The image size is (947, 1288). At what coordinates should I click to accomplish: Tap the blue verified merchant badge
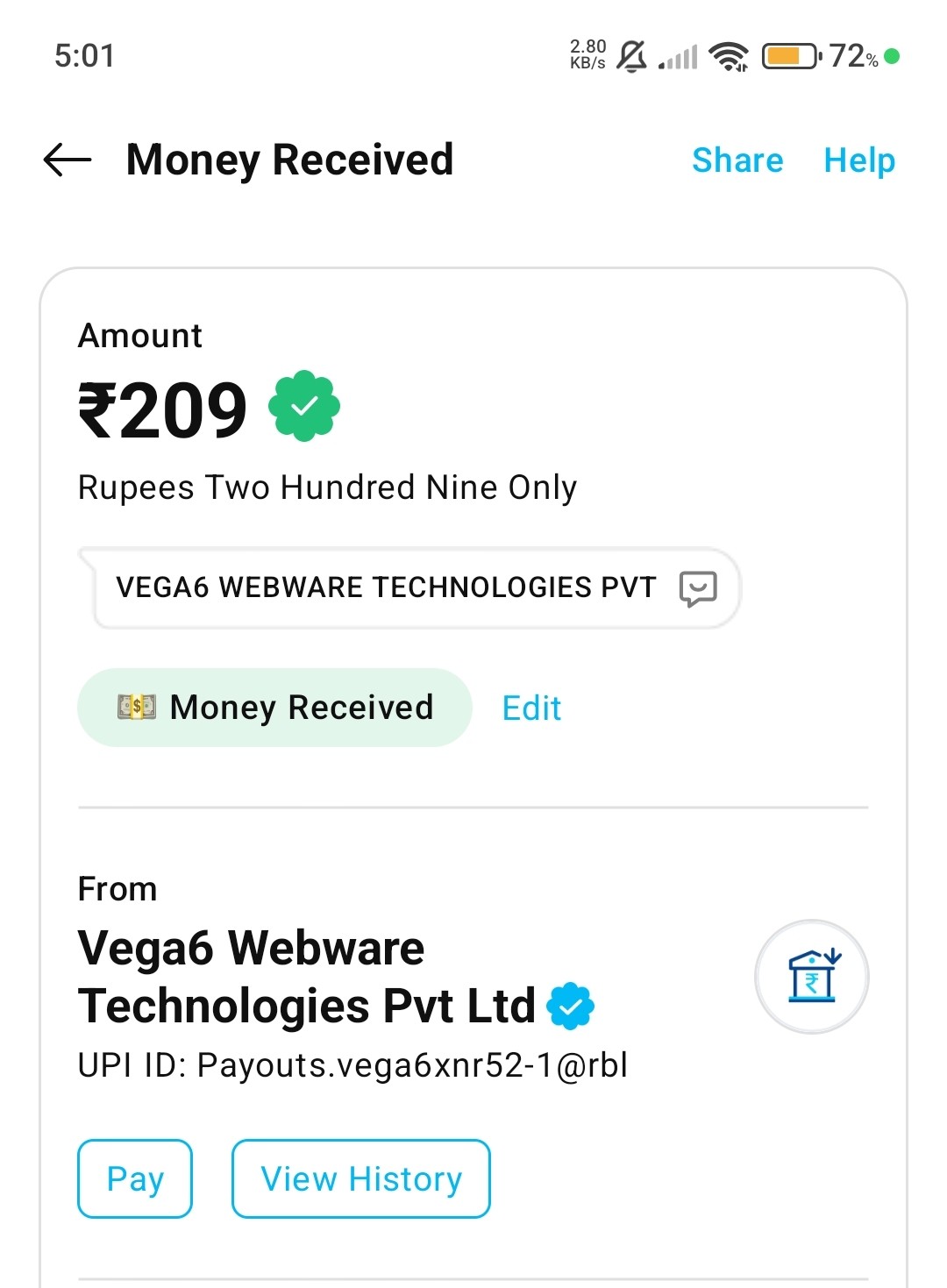coord(571,1006)
